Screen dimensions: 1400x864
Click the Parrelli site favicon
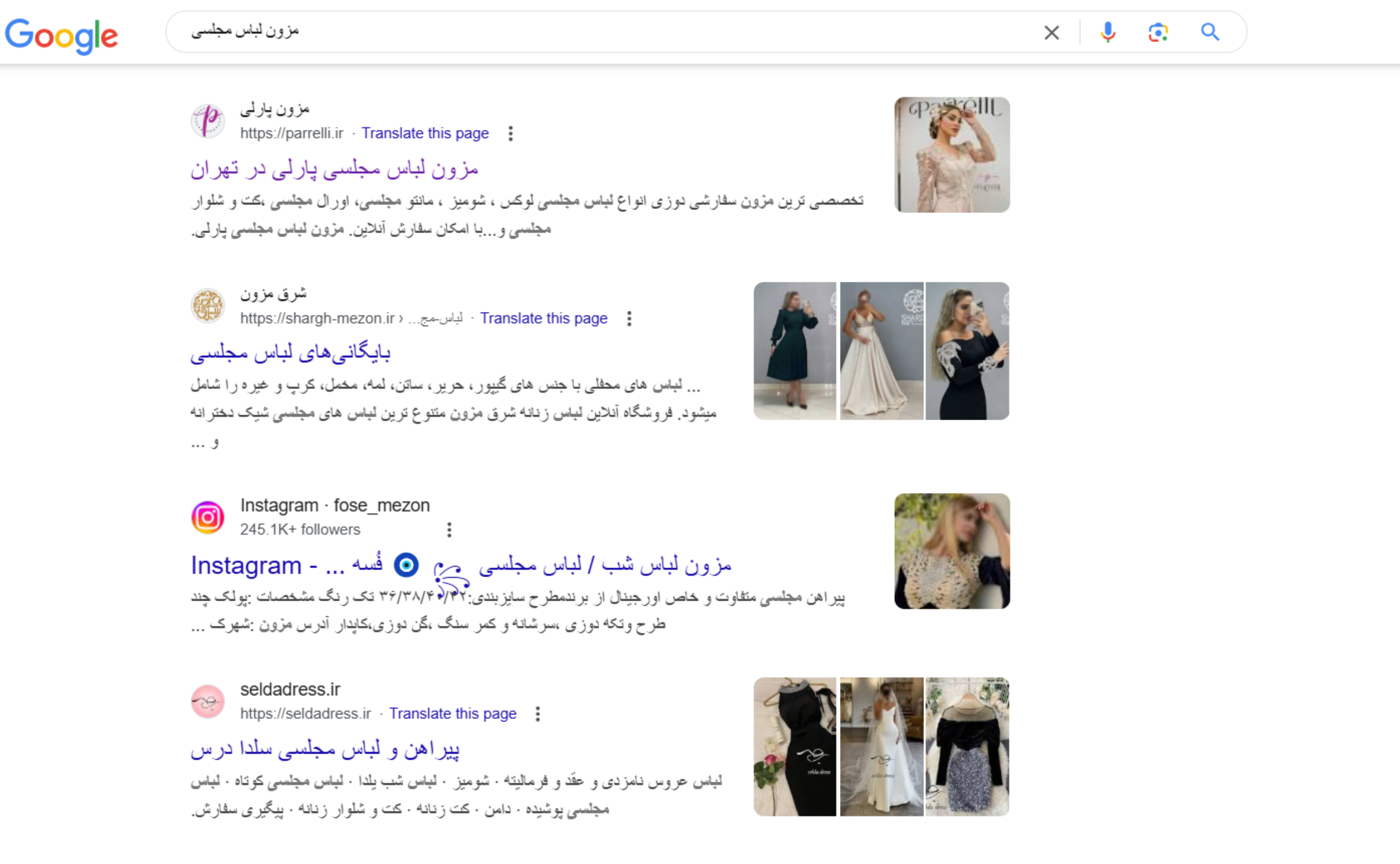coord(208,121)
